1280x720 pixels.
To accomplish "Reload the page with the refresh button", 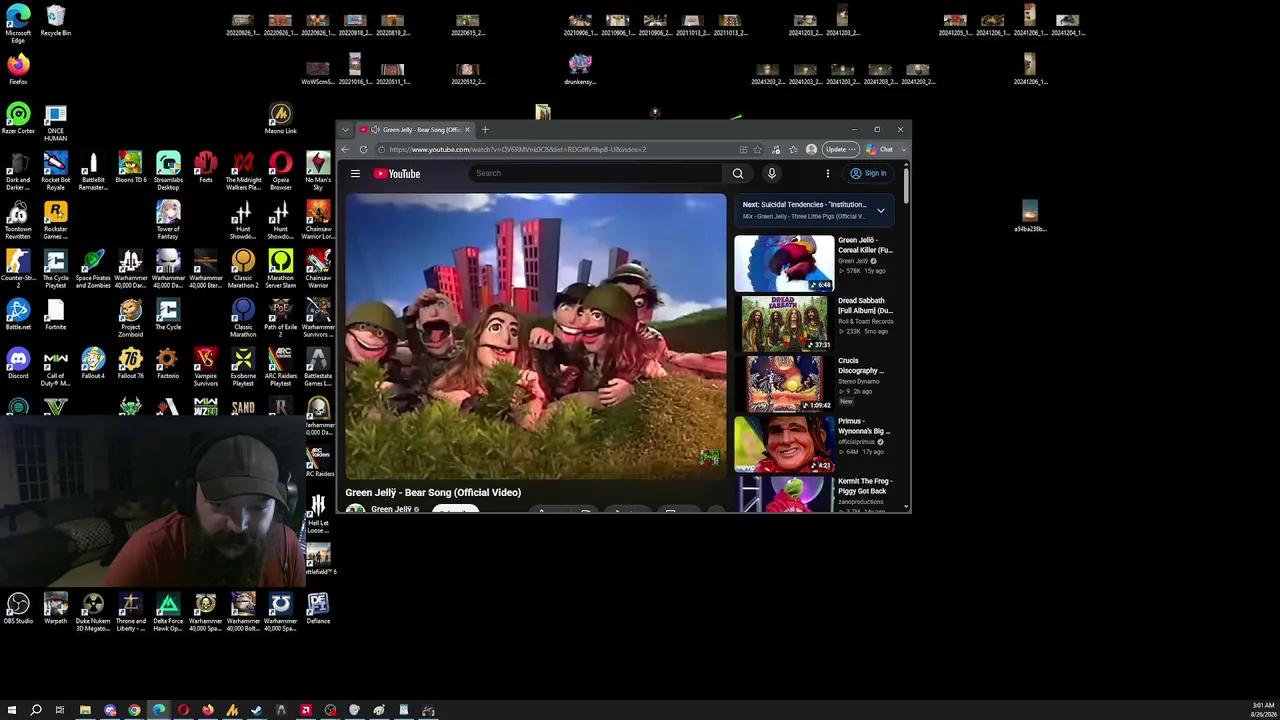I will tap(363, 150).
